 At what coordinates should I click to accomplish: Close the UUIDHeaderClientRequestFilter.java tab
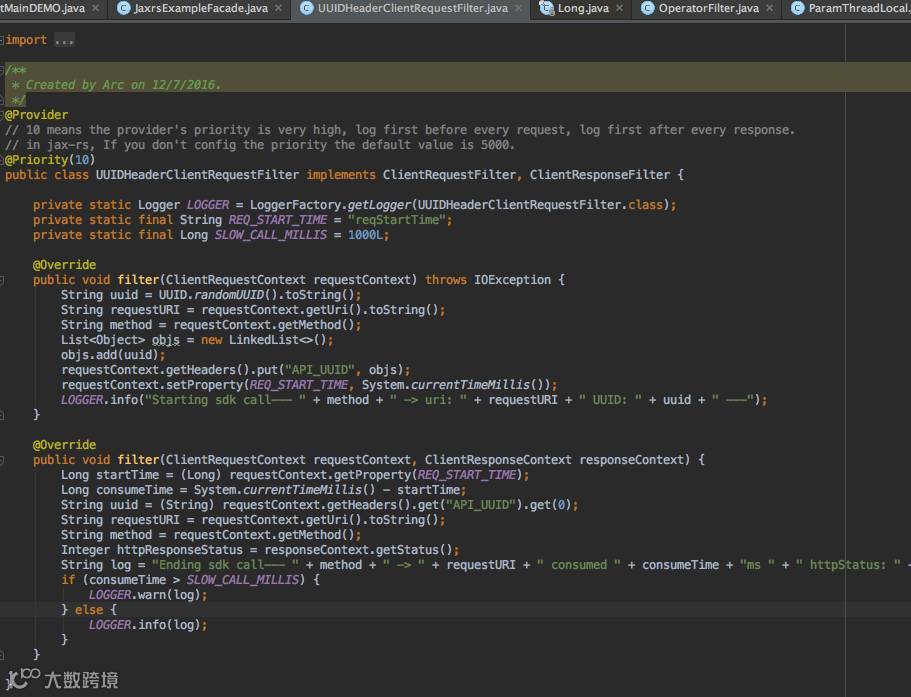pyautogui.click(x=519, y=9)
